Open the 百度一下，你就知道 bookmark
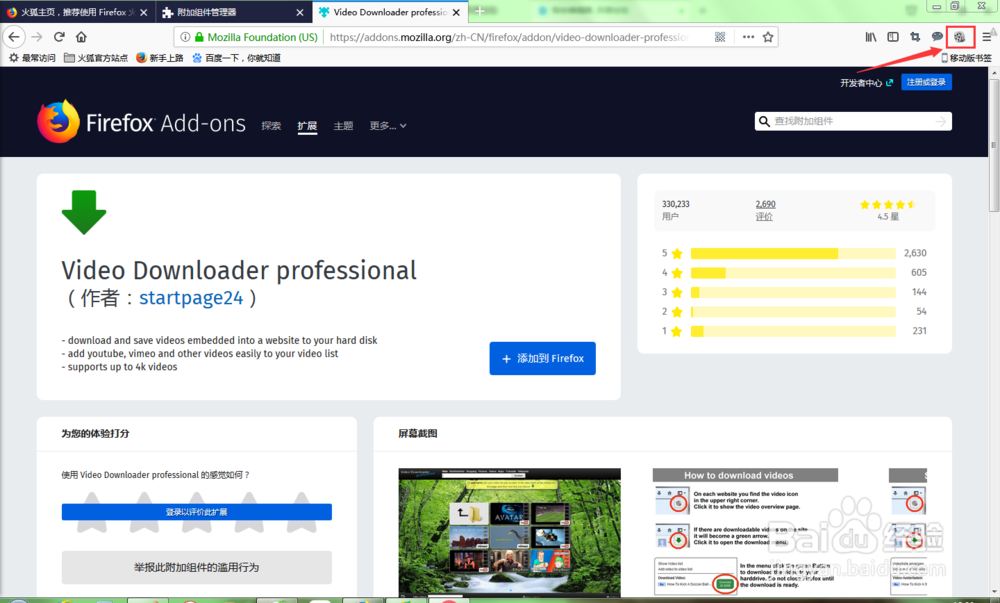1000x603 pixels. [237, 58]
